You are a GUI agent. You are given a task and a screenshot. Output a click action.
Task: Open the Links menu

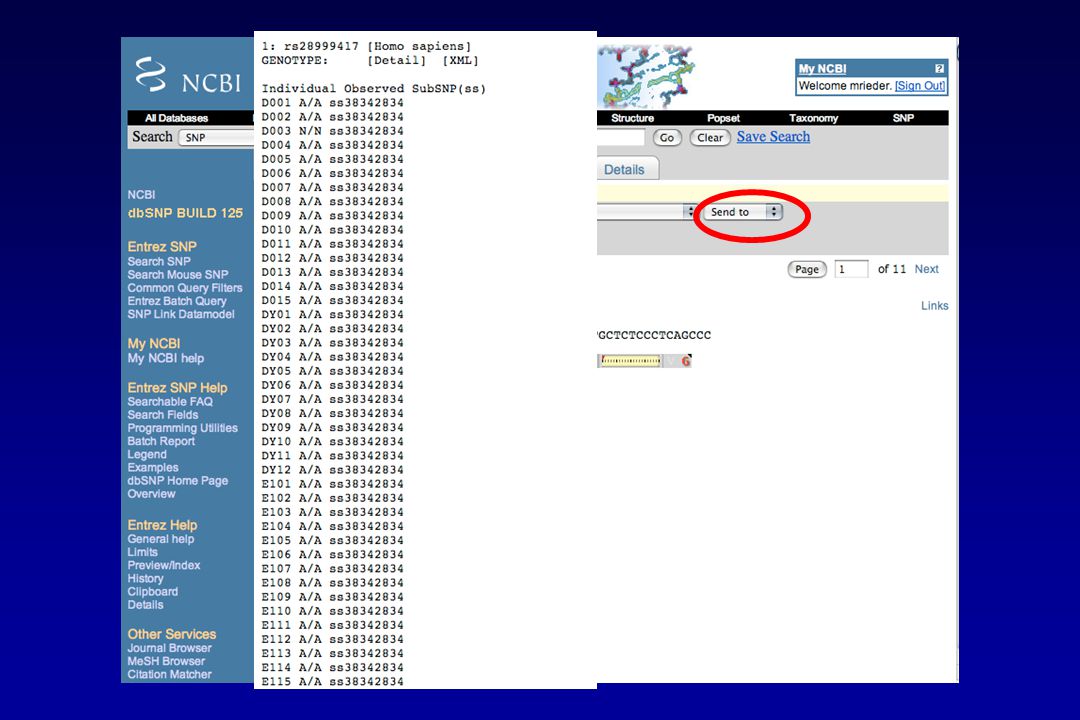click(x=935, y=306)
